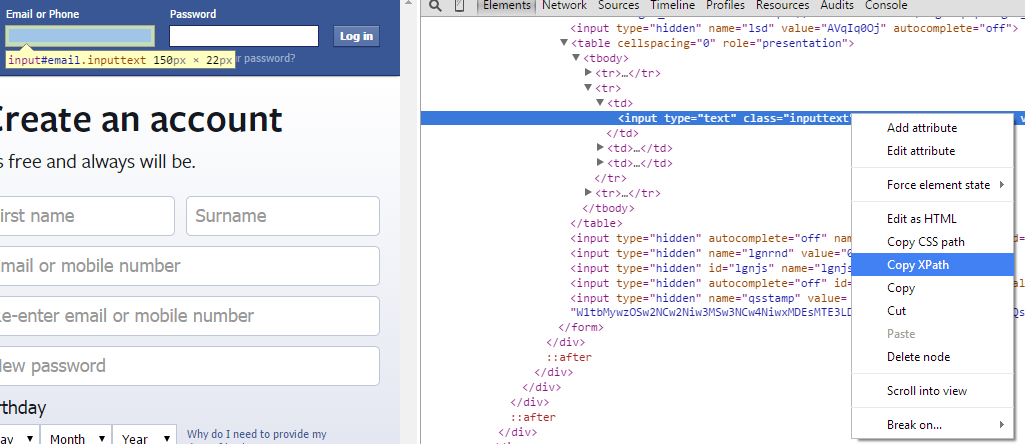Choose Cut from the context menu
This screenshot has height=444, width=1025.
click(x=933, y=311)
